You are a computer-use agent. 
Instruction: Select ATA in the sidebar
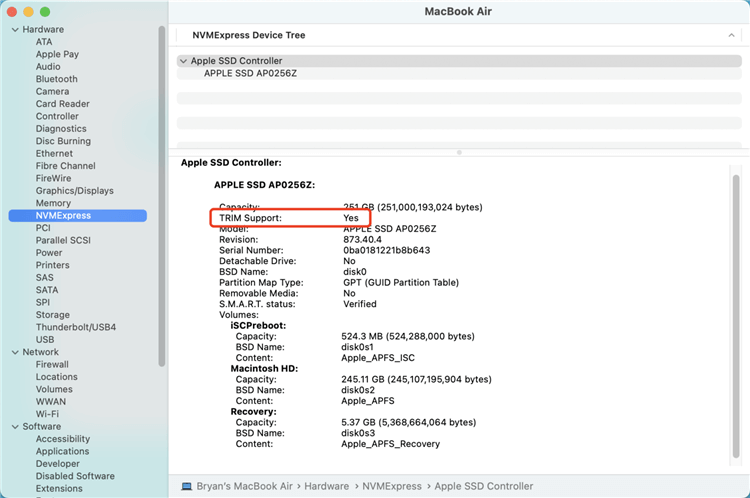tap(44, 42)
